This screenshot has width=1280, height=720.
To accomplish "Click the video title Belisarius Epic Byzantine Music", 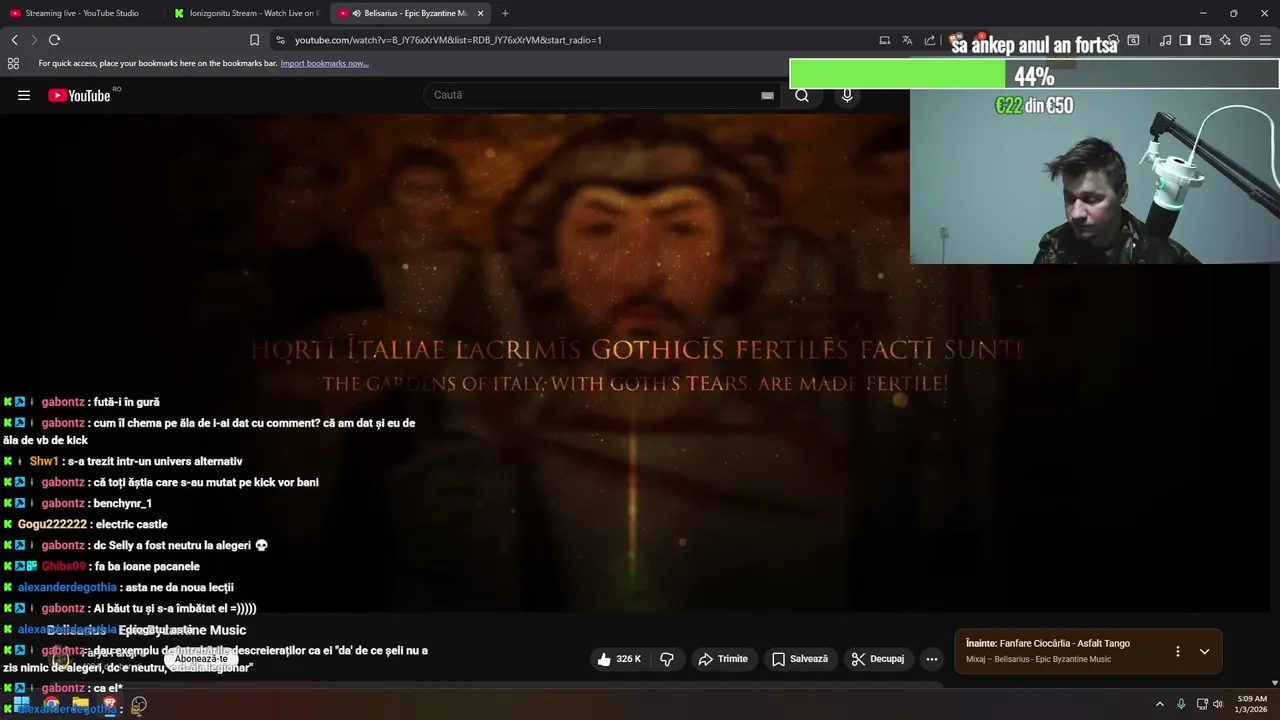I will [146, 630].
